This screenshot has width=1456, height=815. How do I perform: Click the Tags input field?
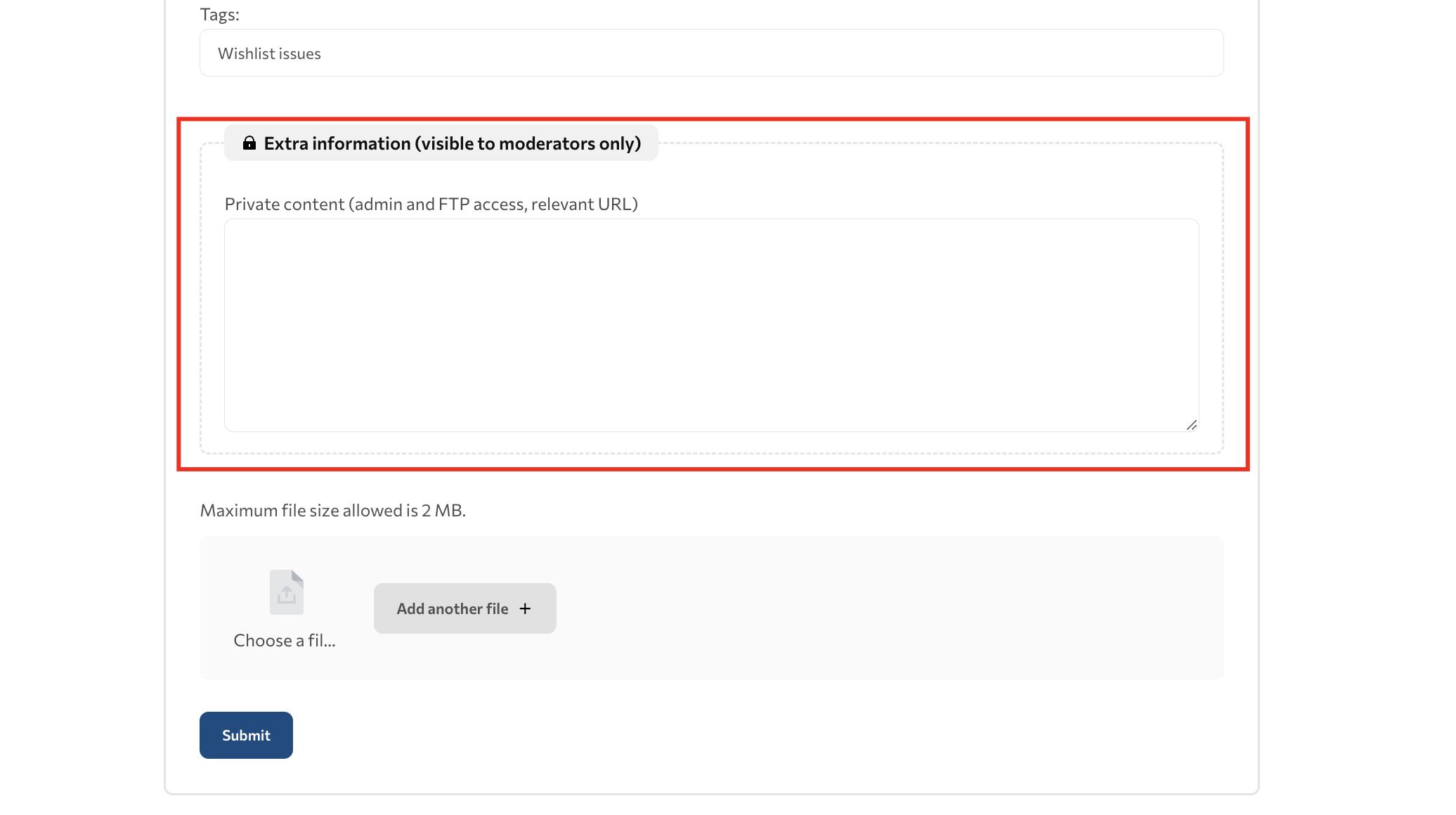(x=711, y=53)
